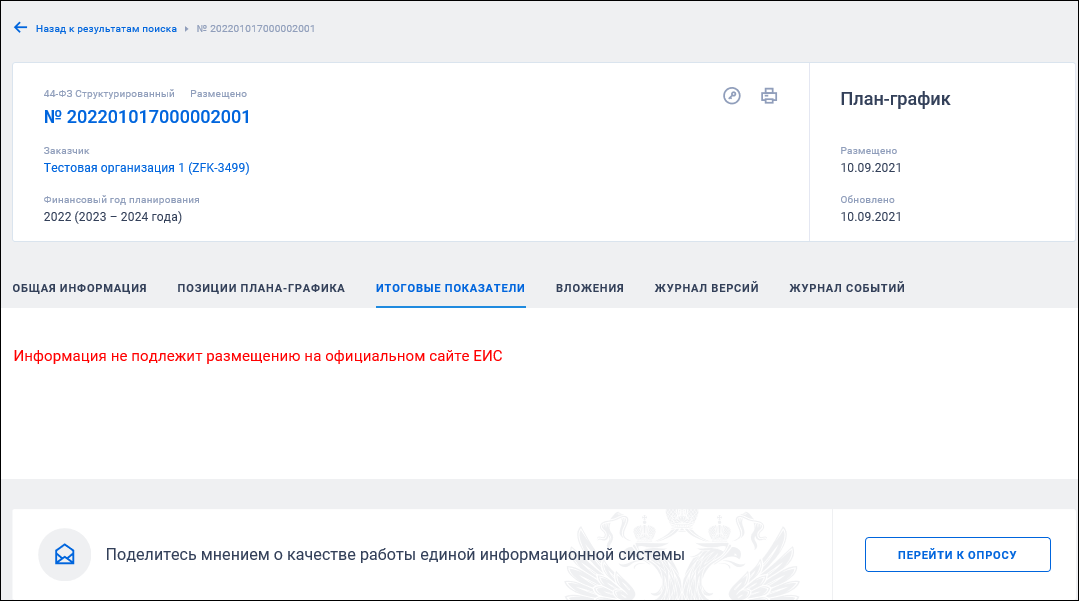This screenshot has width=1079, height=601.
Task: Click '2022 (2023 – 2024 года)' value
Action: coord(113,217)
